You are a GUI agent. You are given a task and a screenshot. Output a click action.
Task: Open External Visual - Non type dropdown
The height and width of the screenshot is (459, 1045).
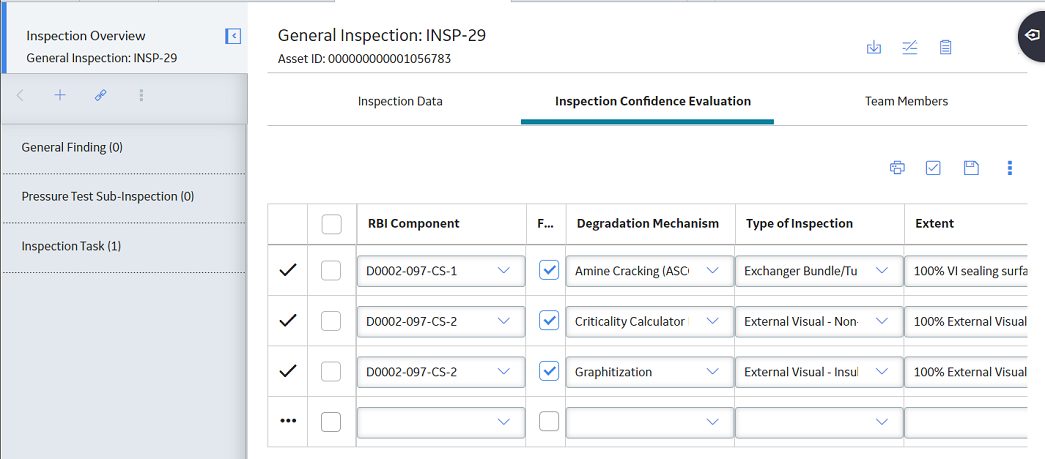tap(819, 321)
